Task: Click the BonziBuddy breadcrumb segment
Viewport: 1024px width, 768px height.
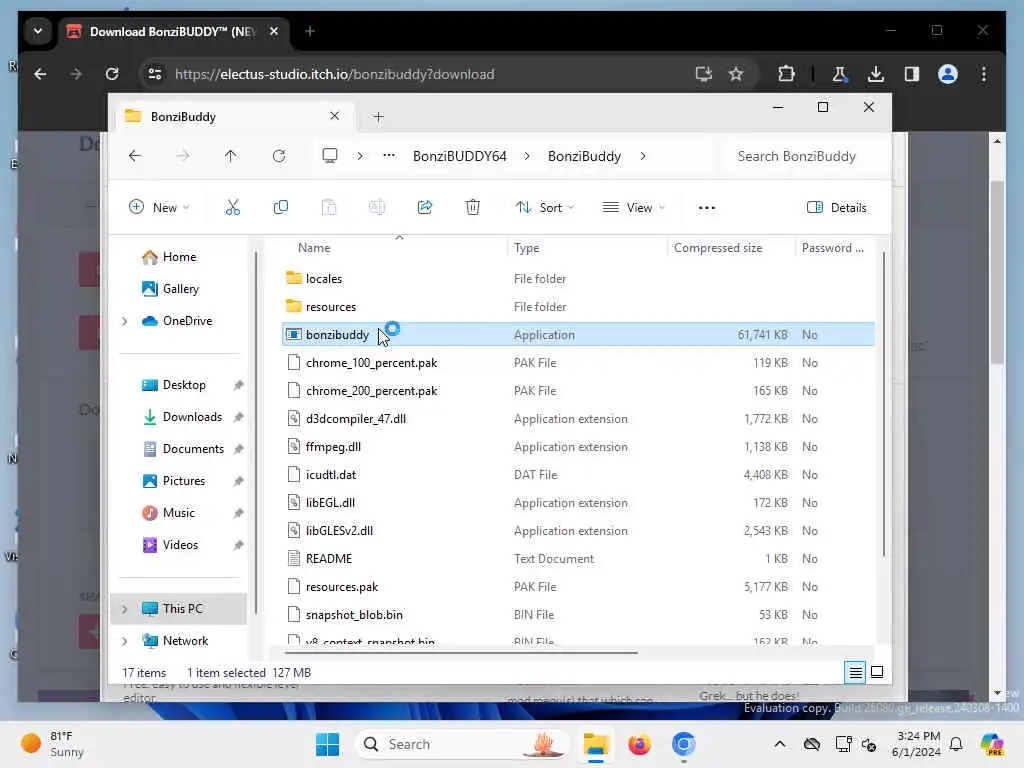Action: [584, 156]
